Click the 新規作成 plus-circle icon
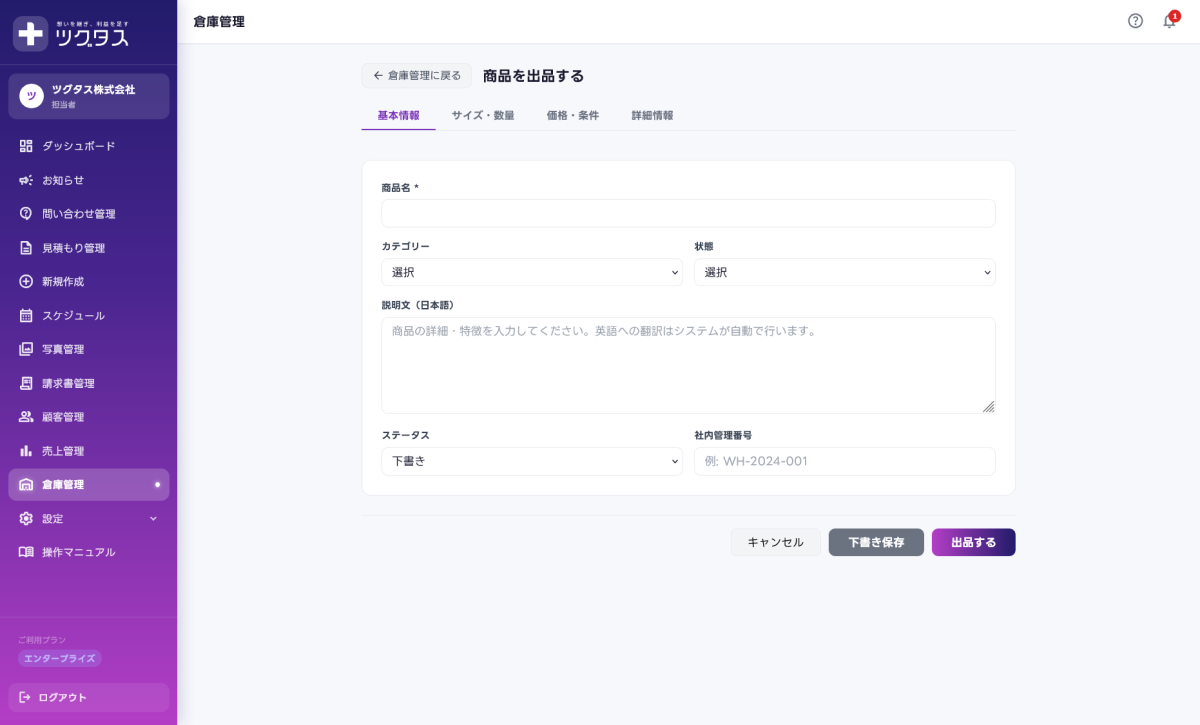 [x=26, y=282]
